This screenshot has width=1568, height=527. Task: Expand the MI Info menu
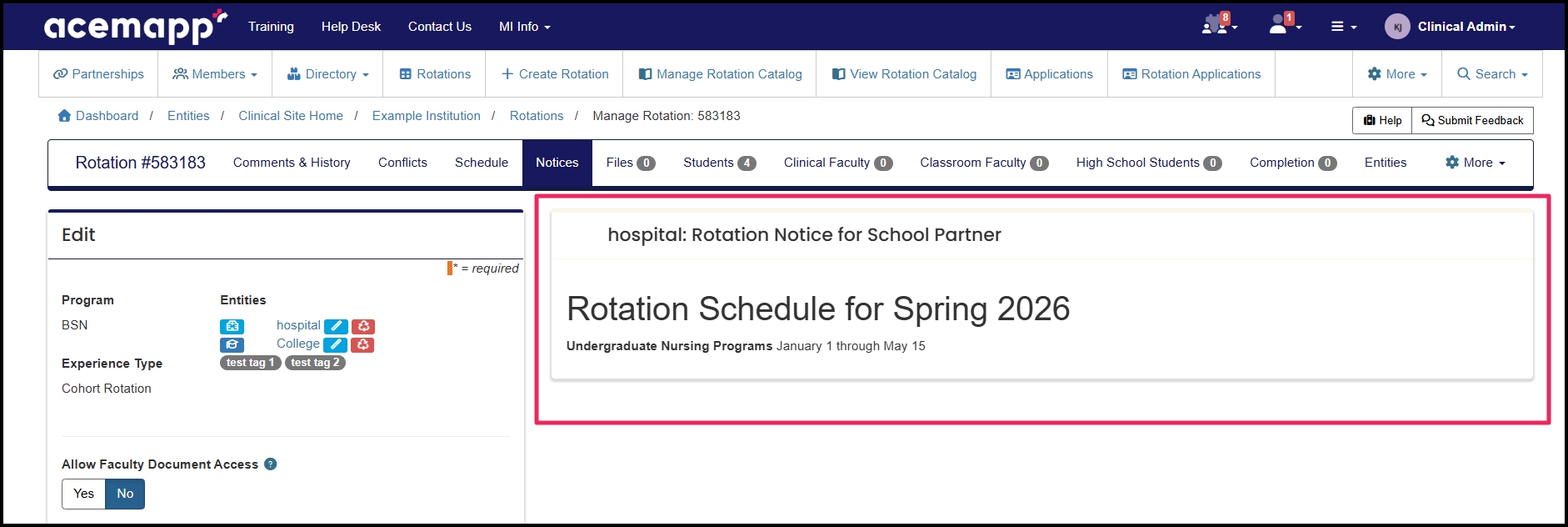[x=525, y=27]
